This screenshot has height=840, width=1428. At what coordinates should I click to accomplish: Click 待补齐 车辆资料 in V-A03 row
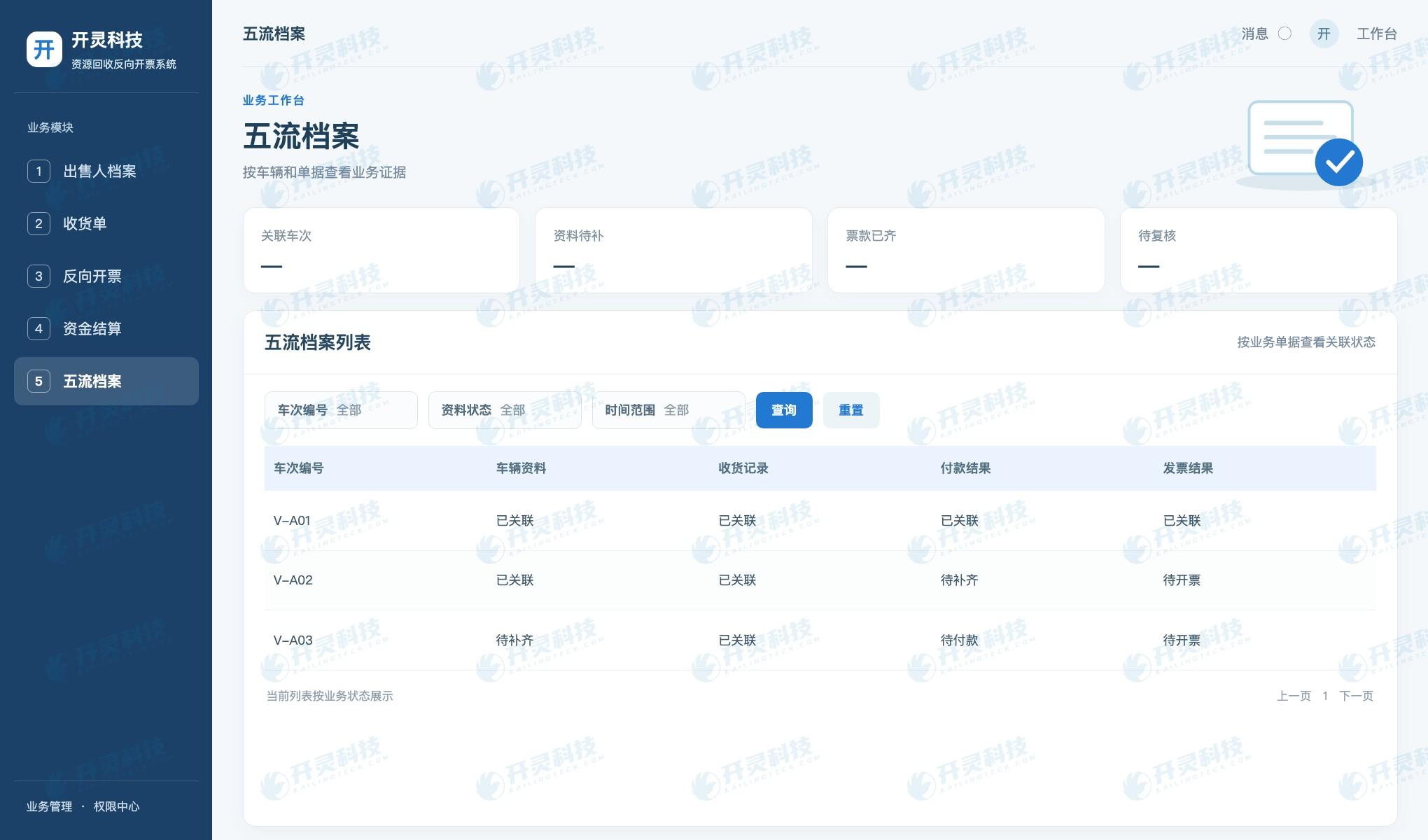click(514, 640)
